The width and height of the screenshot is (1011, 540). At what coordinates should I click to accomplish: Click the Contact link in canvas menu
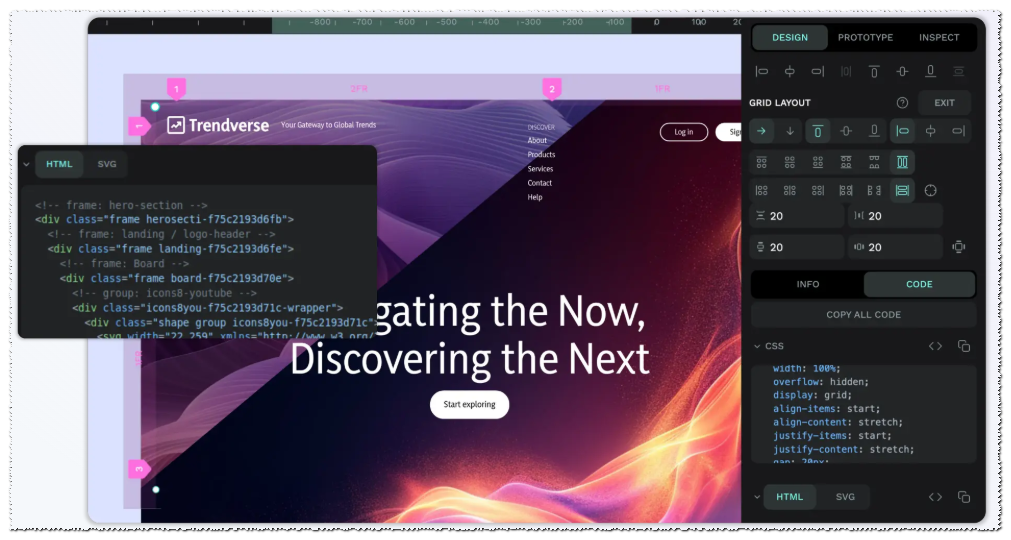click(x=540, y=183)
